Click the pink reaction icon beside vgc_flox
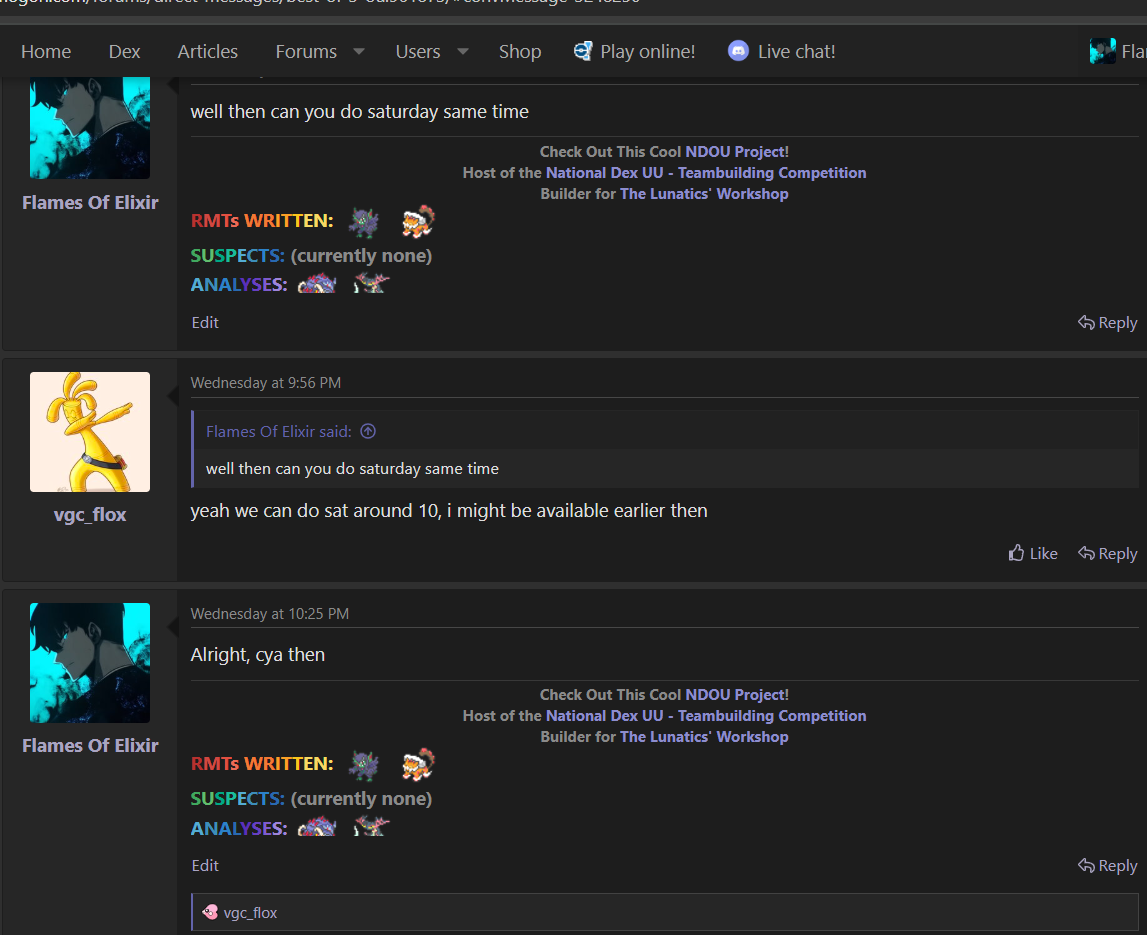Viewport: 1147px width, 935px height. point(210,912)
